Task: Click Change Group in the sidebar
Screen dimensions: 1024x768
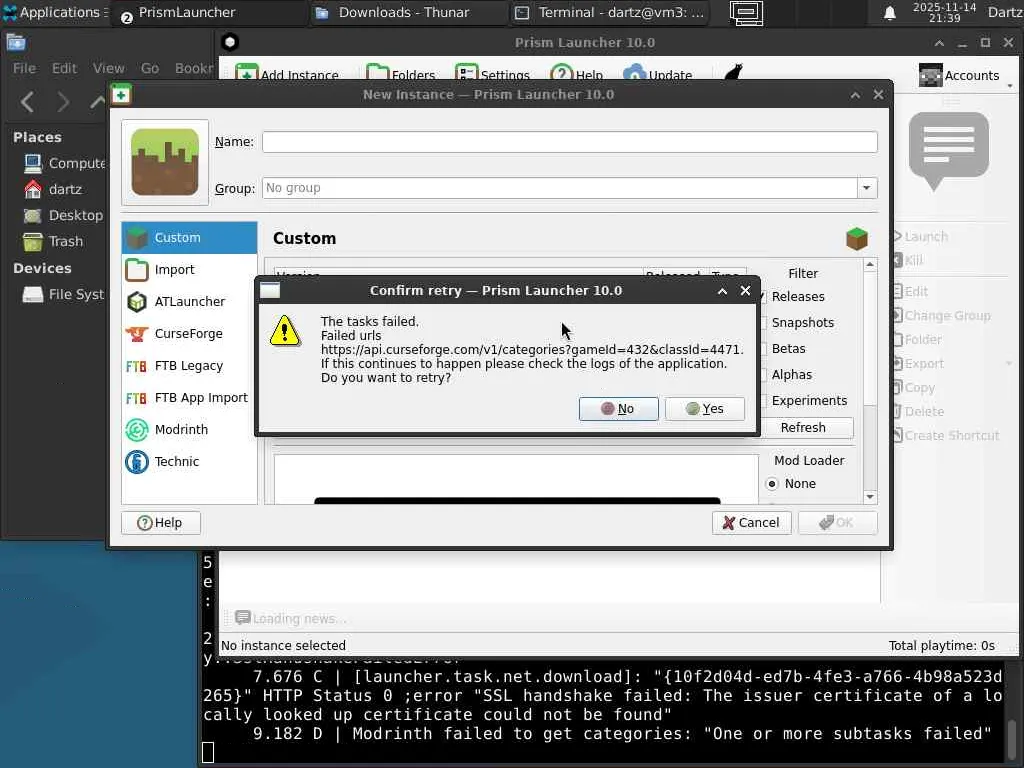Action: tap(941, 315)
